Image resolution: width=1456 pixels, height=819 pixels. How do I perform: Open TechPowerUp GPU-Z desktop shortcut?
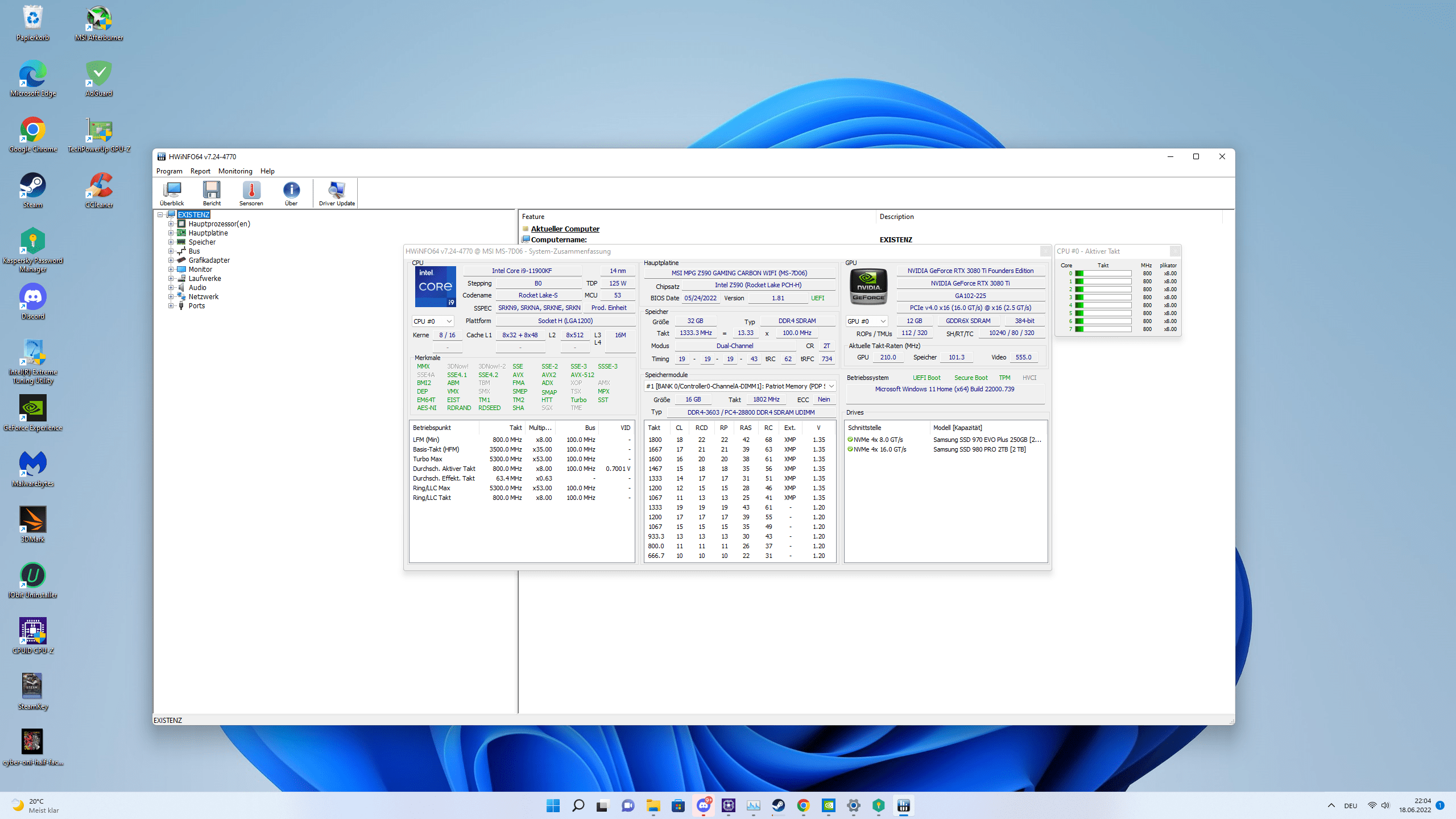click(99, 135)
